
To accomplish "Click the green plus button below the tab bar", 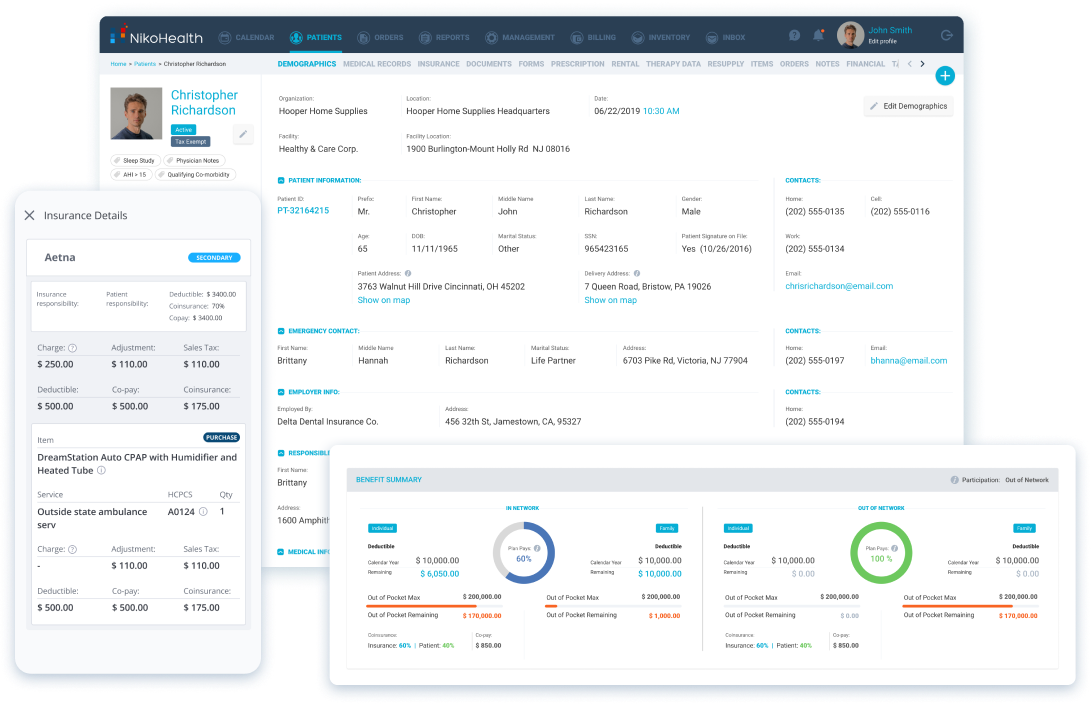I will [x=944, y=75].
